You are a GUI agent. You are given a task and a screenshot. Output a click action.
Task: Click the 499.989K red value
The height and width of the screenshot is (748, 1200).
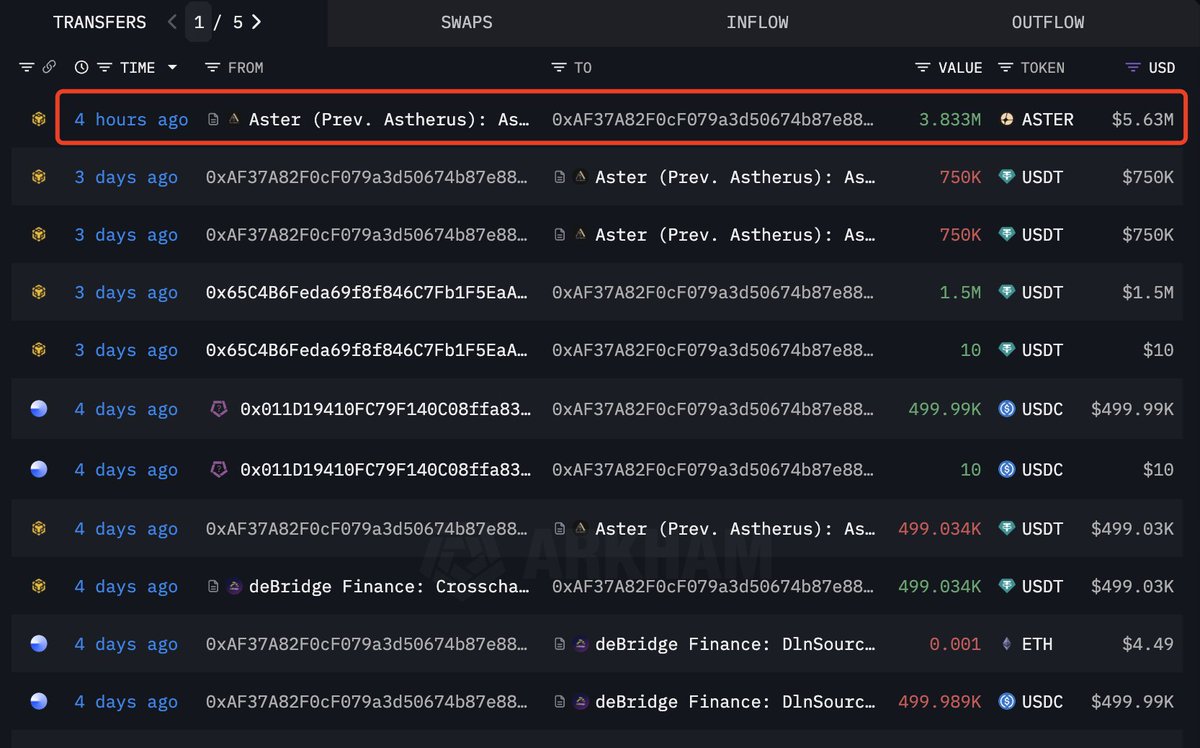(x=940, y=702)
